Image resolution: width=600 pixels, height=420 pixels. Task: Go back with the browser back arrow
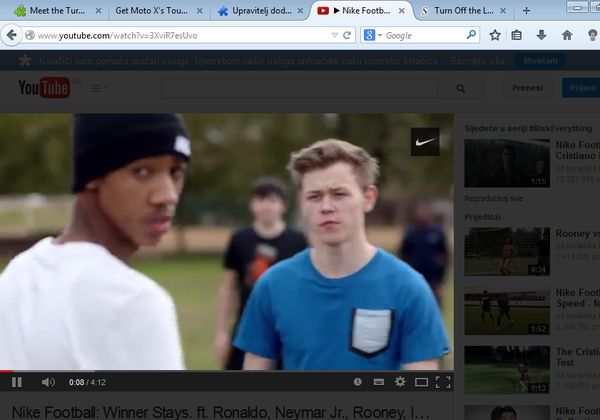point(11,36)
